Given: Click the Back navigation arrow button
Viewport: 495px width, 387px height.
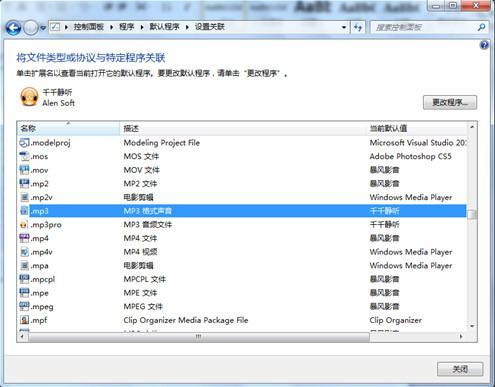Looking at the screenshot, I should point(13,28).
